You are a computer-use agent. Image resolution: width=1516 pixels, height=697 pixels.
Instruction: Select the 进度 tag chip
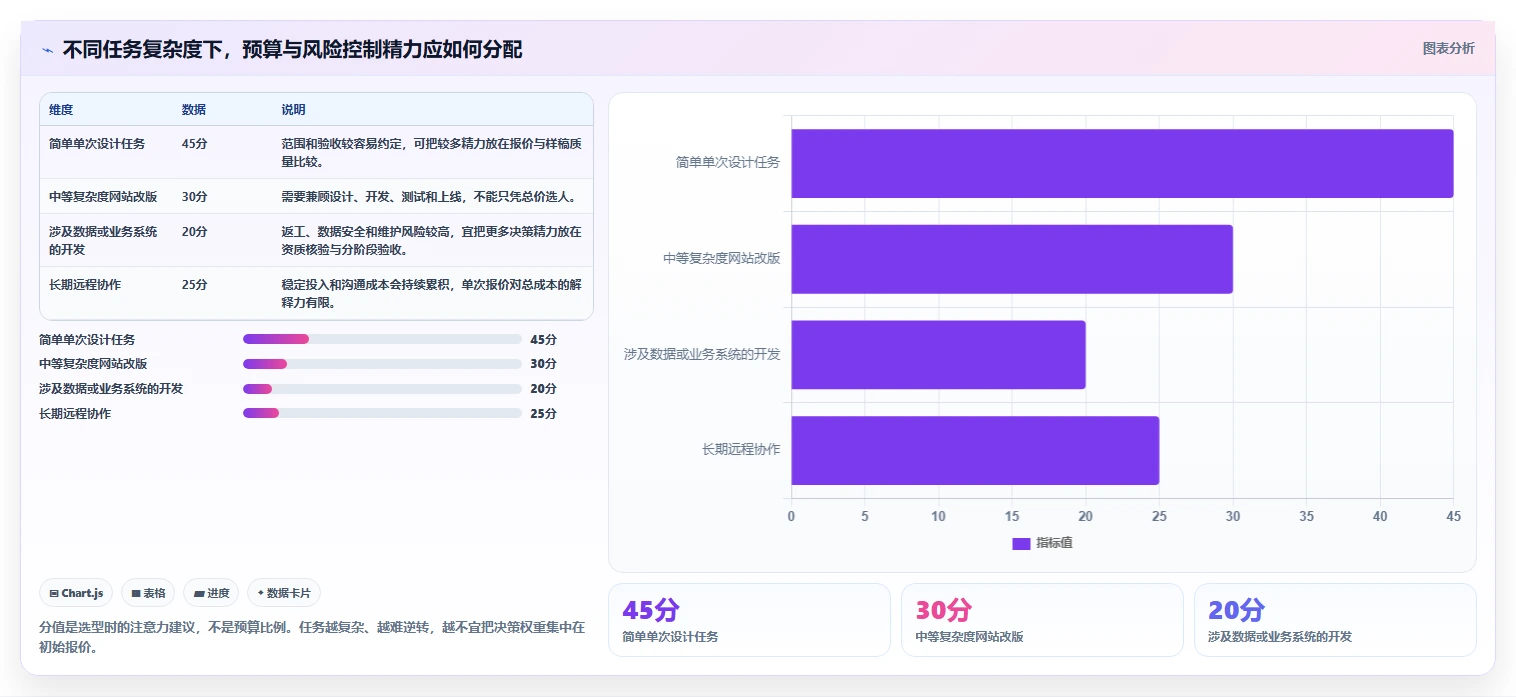point(211,593)
